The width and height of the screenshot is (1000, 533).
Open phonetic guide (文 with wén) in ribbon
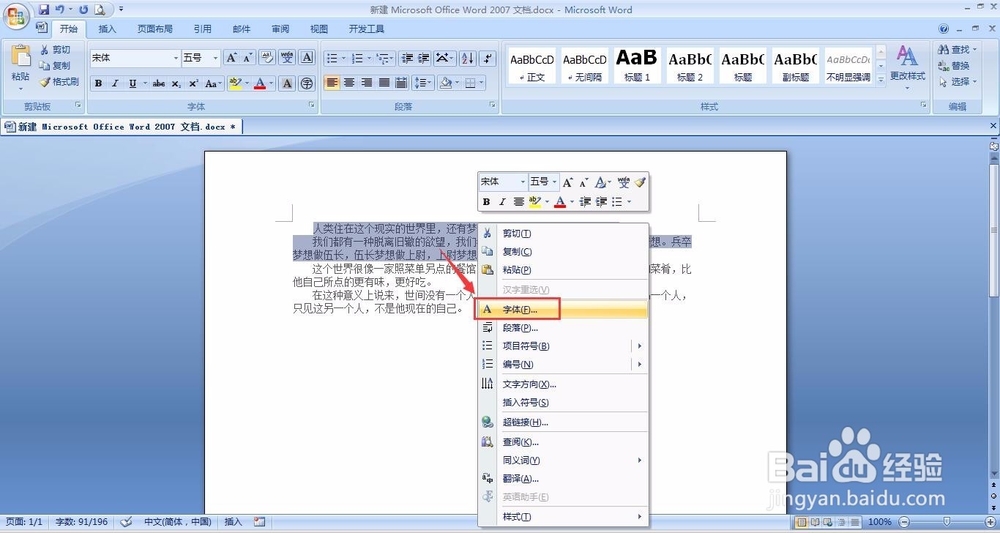point(287,58)
